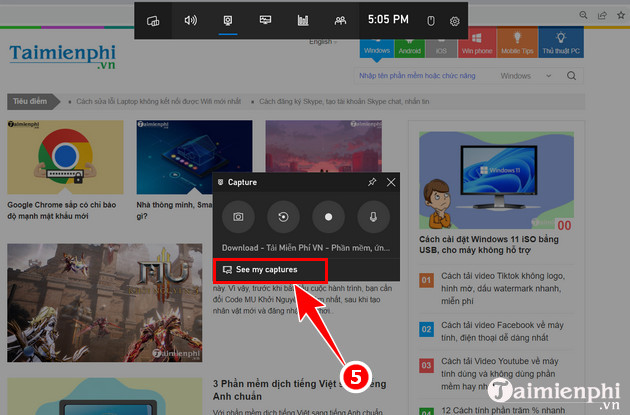Screen dimensions: 630x415
Task: Open headline about Laptop không kết nối Wifi
Action: point(159,102)
